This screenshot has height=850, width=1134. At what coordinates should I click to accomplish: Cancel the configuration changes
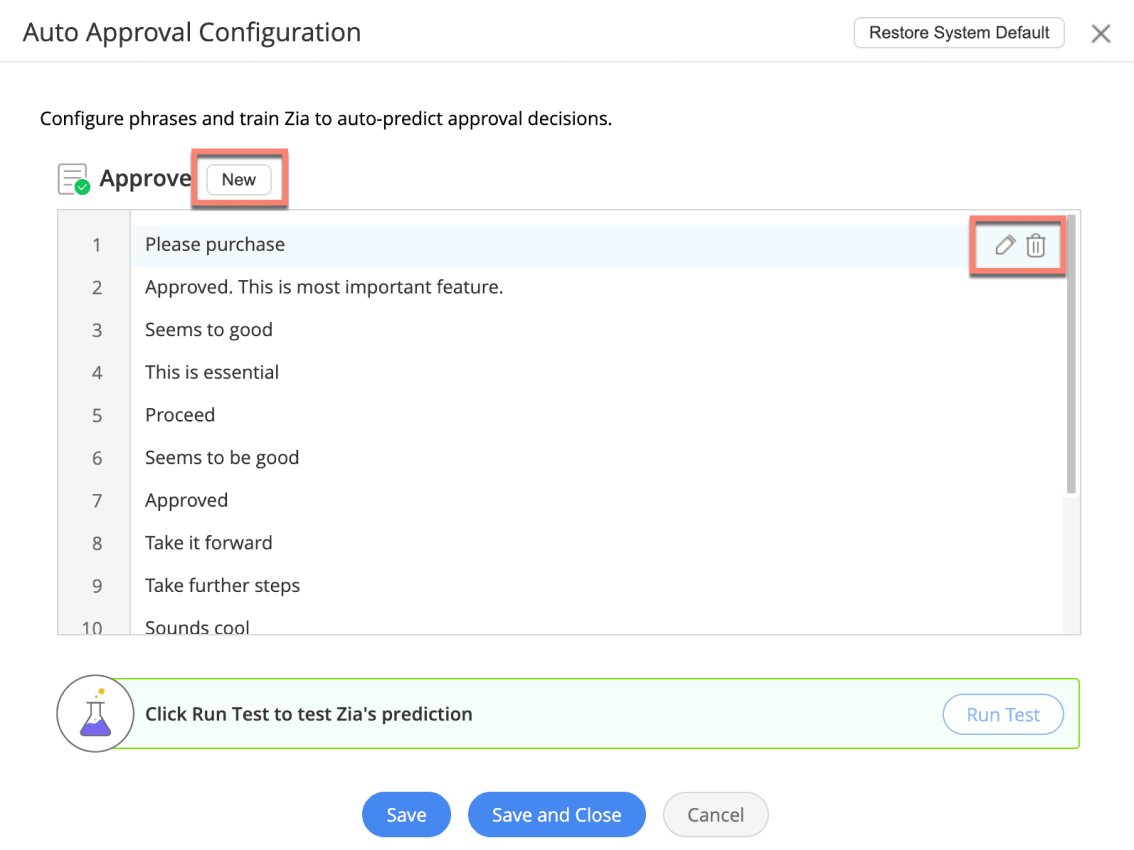[715, 815]
